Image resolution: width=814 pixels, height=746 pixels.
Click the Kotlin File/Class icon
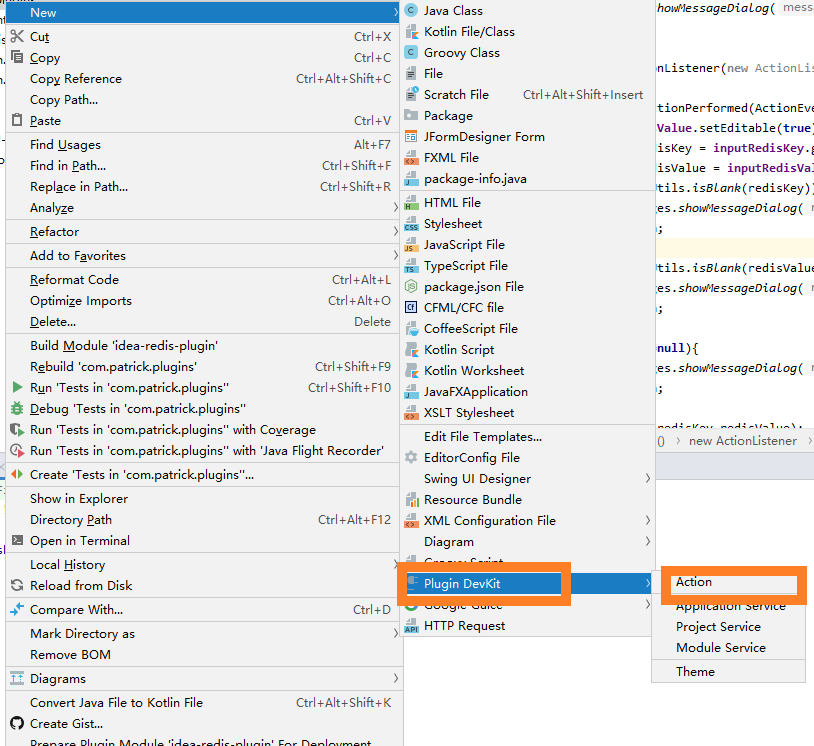(x=411, y=32)
